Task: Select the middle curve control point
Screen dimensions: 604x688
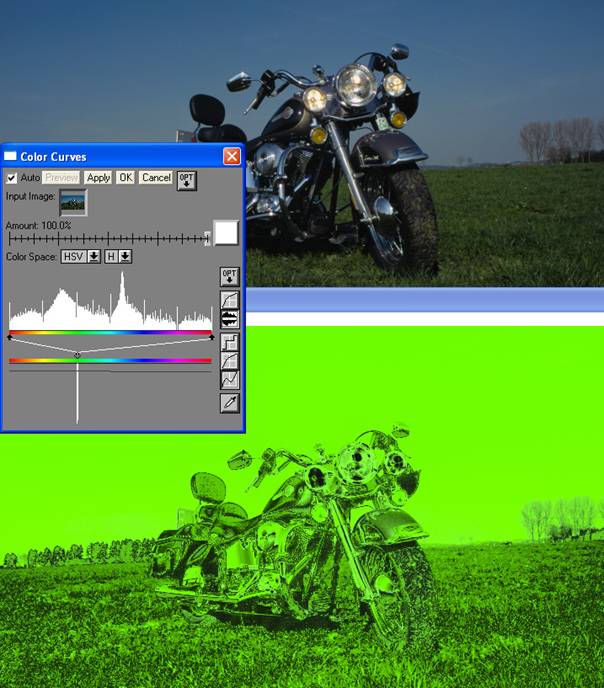Action: tap(77, 355)
